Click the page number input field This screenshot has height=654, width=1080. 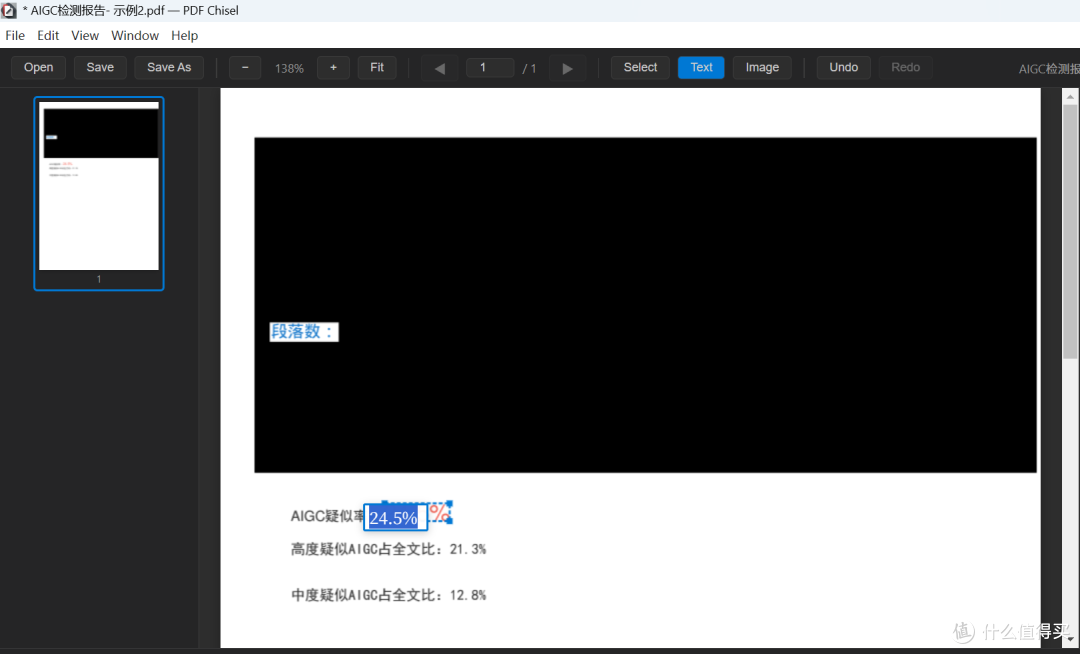click(x=490, y=67)
